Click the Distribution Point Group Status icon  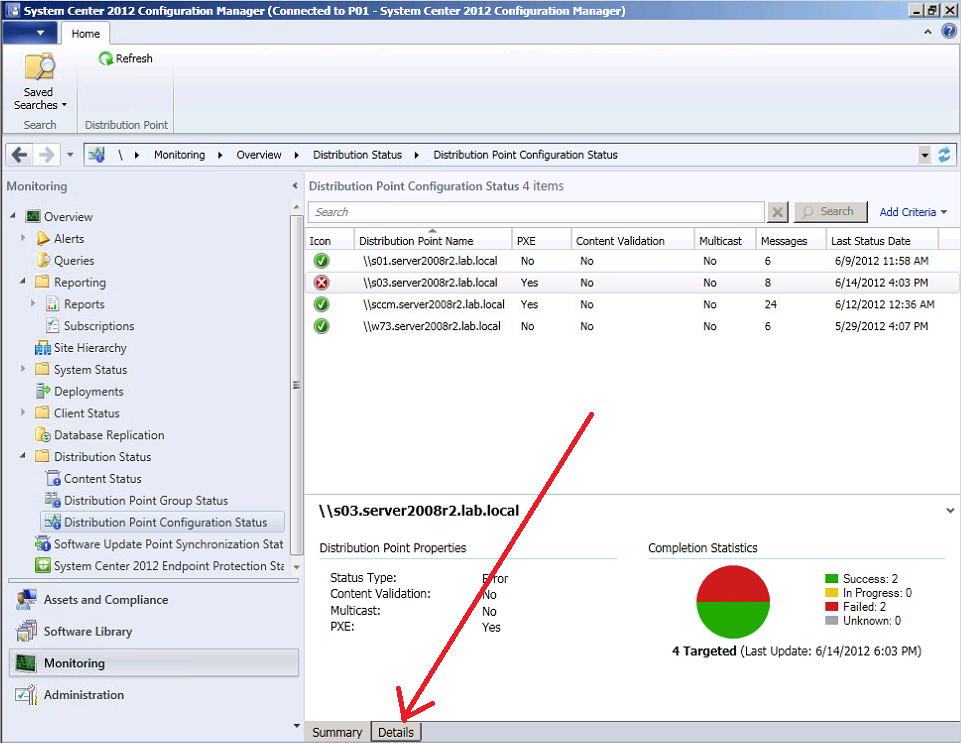(x=53, y=500)
